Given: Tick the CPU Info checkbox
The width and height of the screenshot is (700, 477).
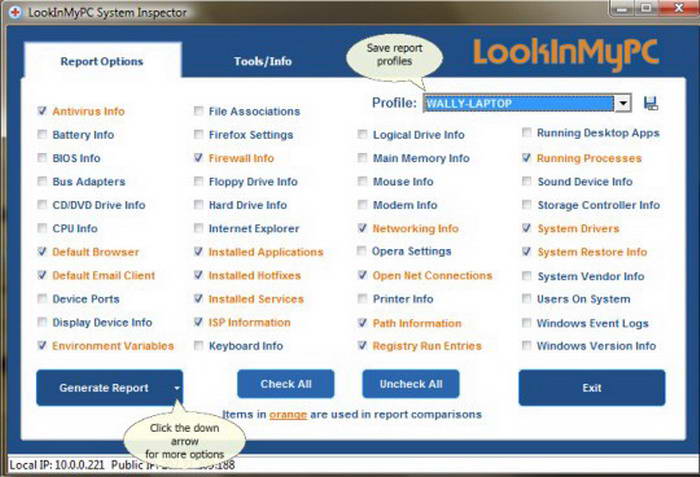Looking at the screenshot, I should click(42, 228).
